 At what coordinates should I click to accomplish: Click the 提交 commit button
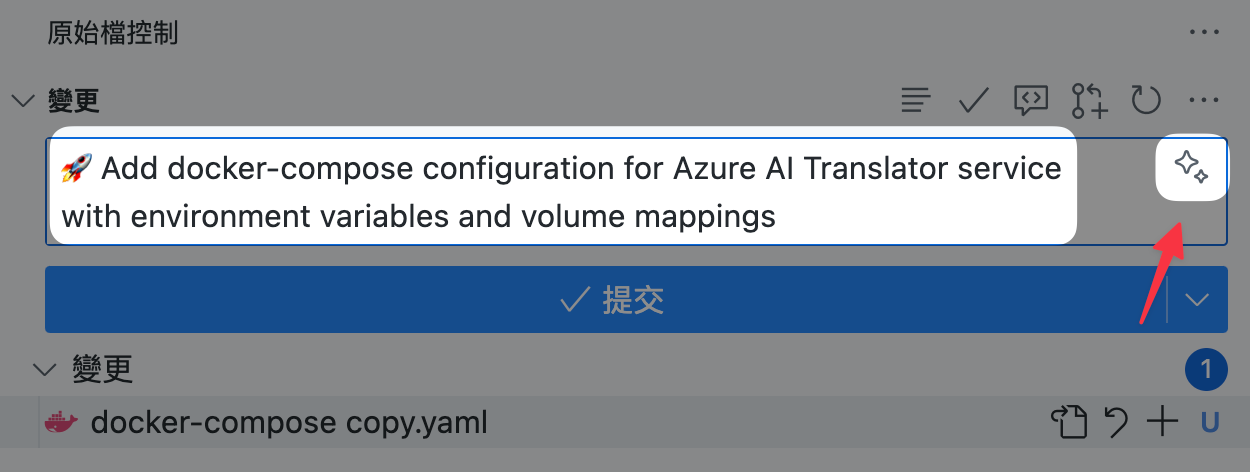pyautogui.click(x=606, y=299)
